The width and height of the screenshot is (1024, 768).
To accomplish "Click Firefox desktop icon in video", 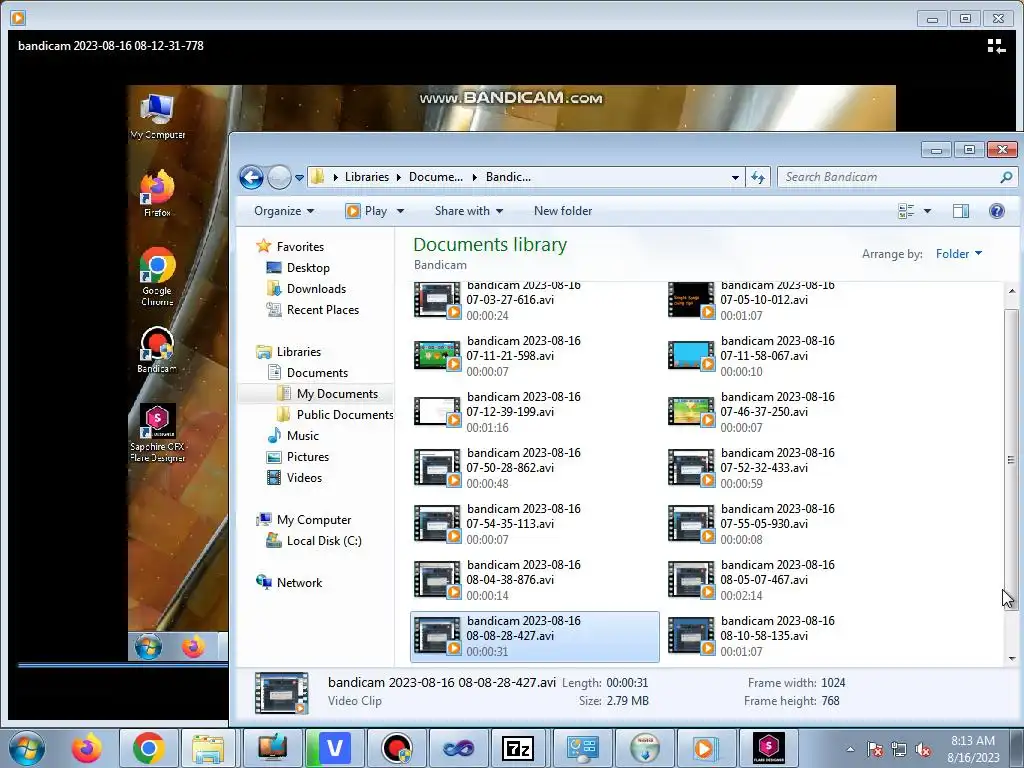I will [157, 193].
